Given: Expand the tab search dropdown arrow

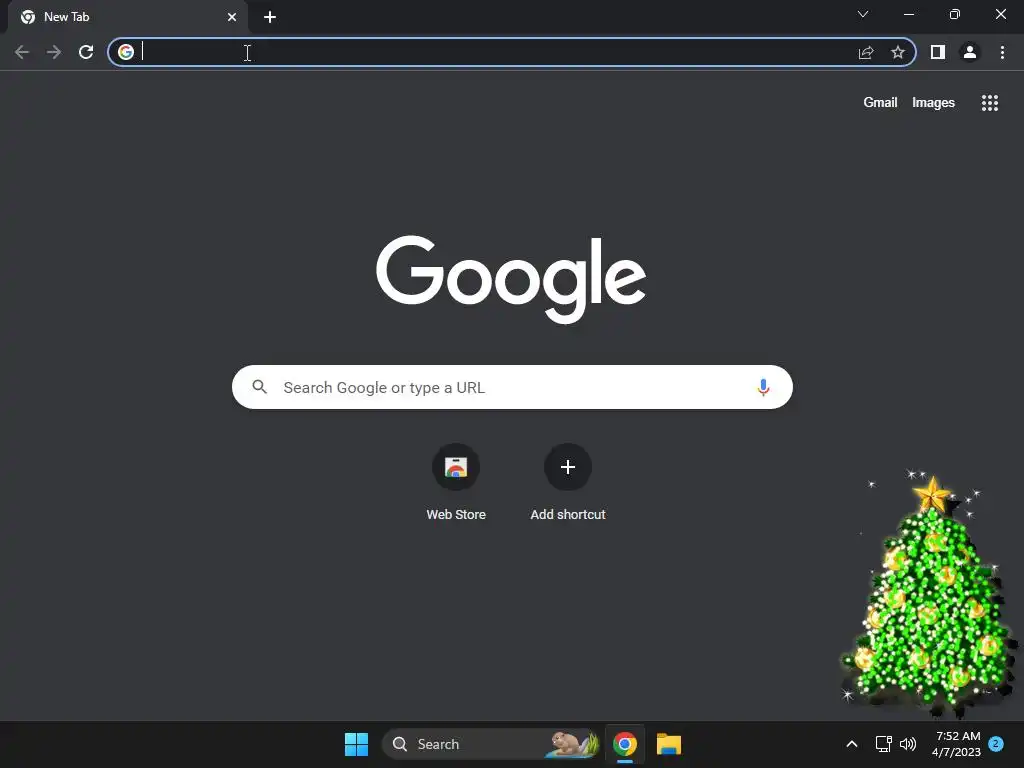Looking at the screenshot, I should pyautogui.click(x=863, y=14).
